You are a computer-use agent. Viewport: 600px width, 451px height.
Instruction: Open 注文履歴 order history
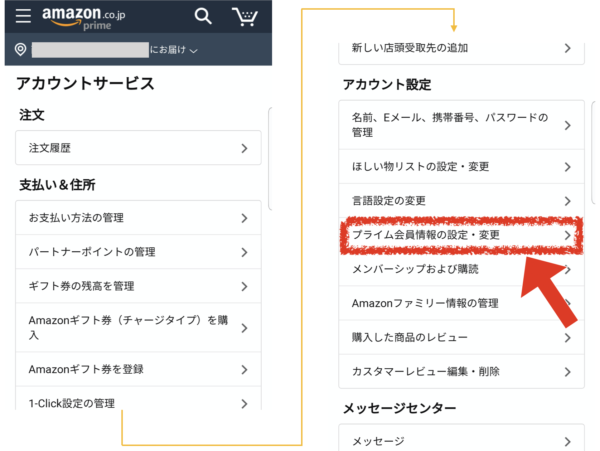(x=138, y=148)
